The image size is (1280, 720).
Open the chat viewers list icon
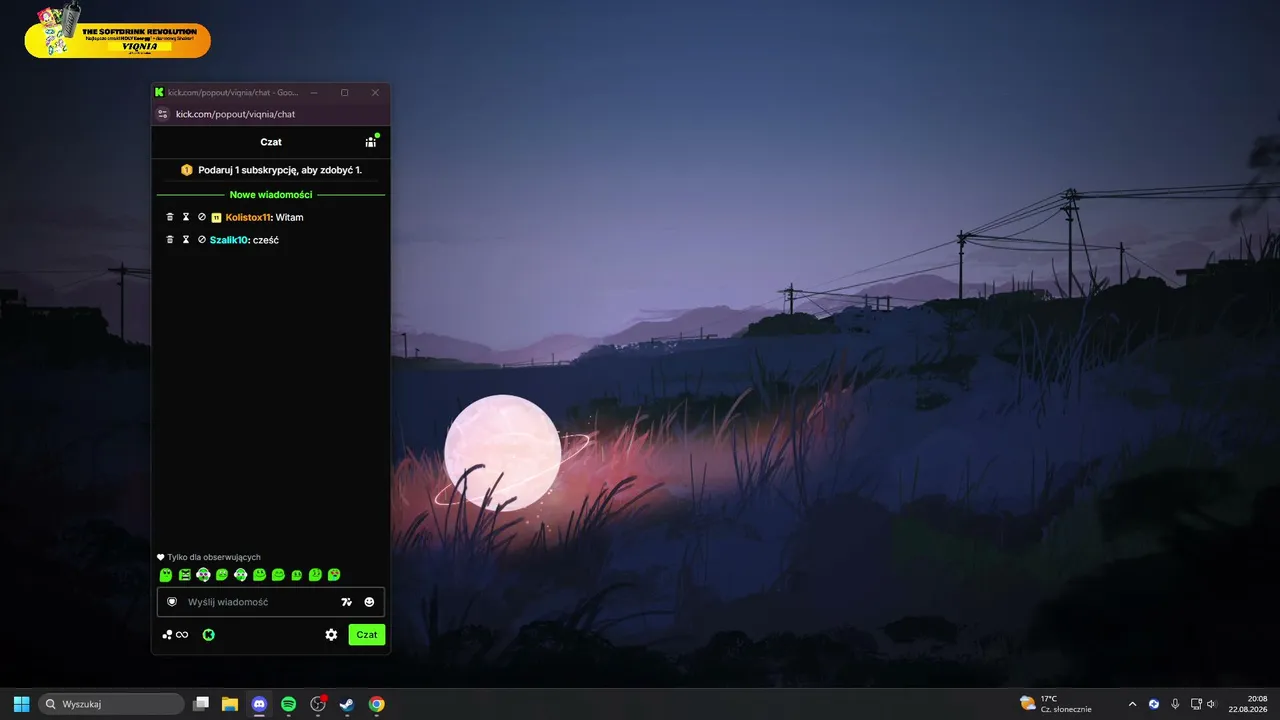371,142
